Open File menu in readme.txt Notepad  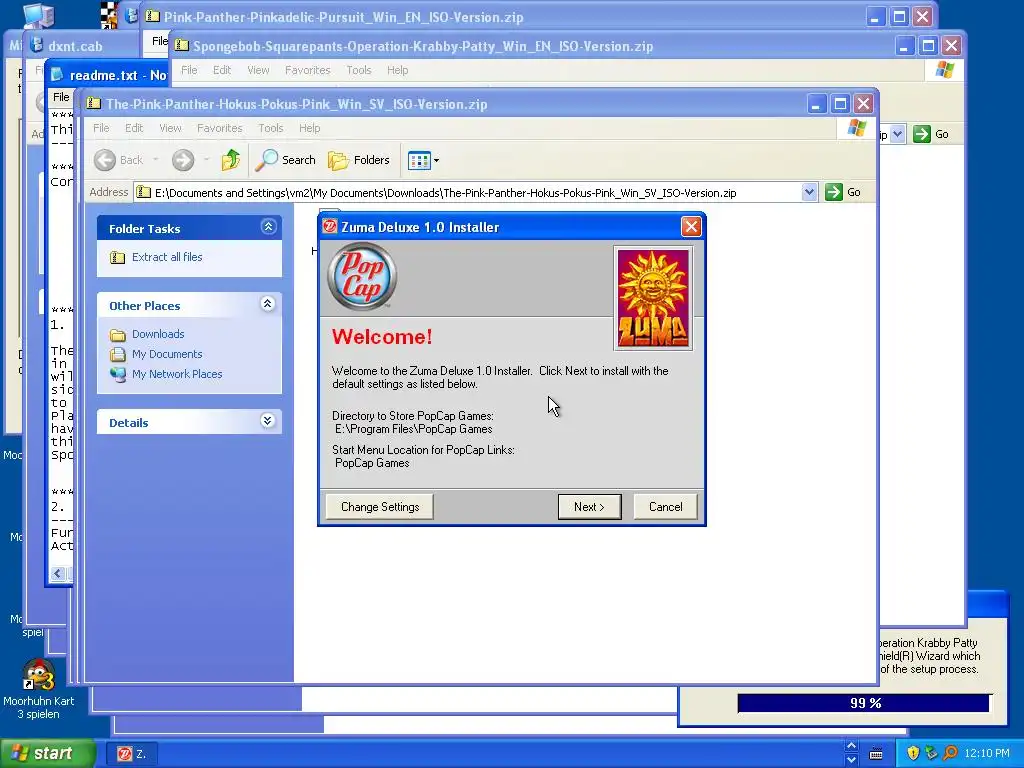61,97
